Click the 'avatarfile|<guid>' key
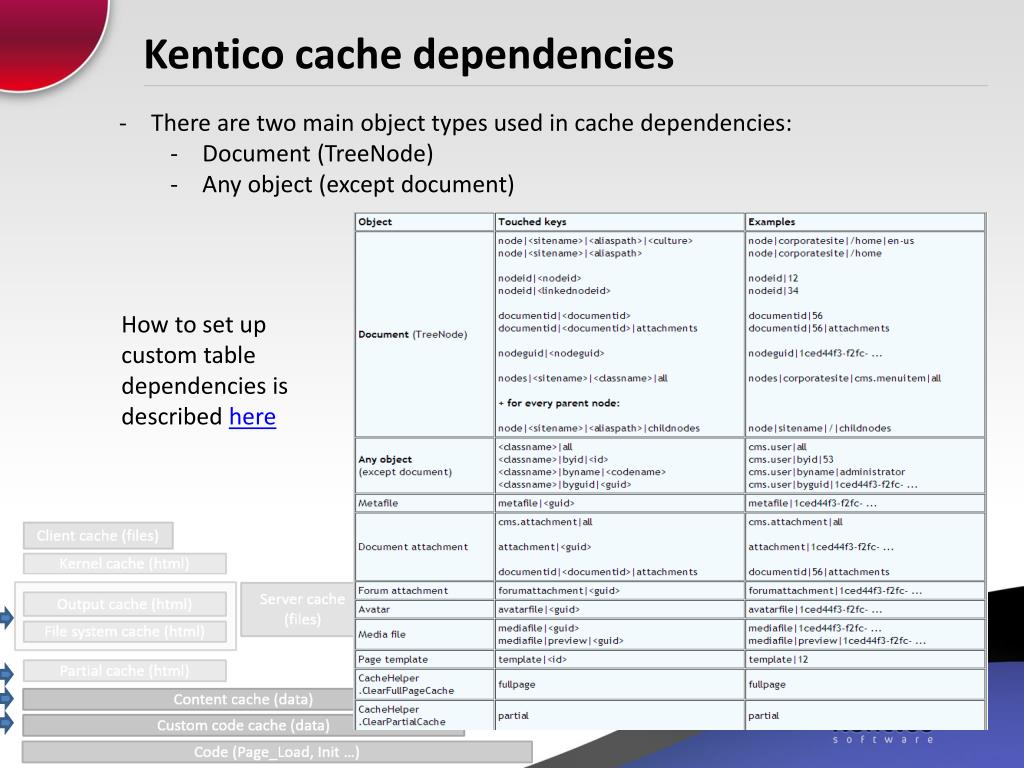 (538, 609)
